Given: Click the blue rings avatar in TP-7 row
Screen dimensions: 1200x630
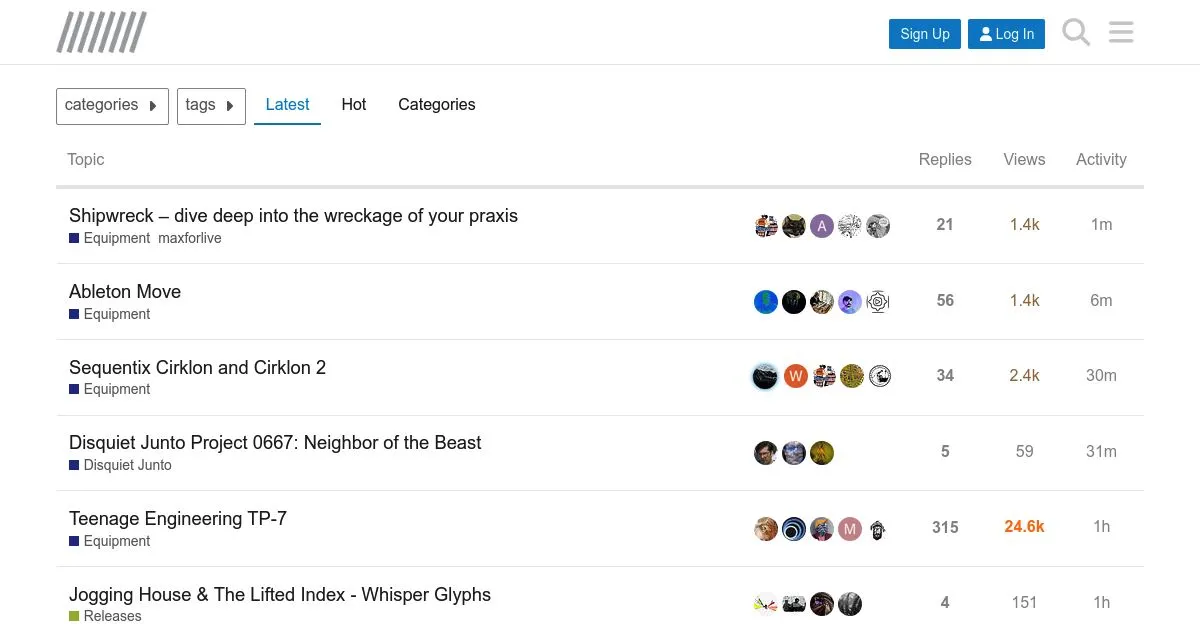Looking at the screenshot, I should click(x=794, y=529).
